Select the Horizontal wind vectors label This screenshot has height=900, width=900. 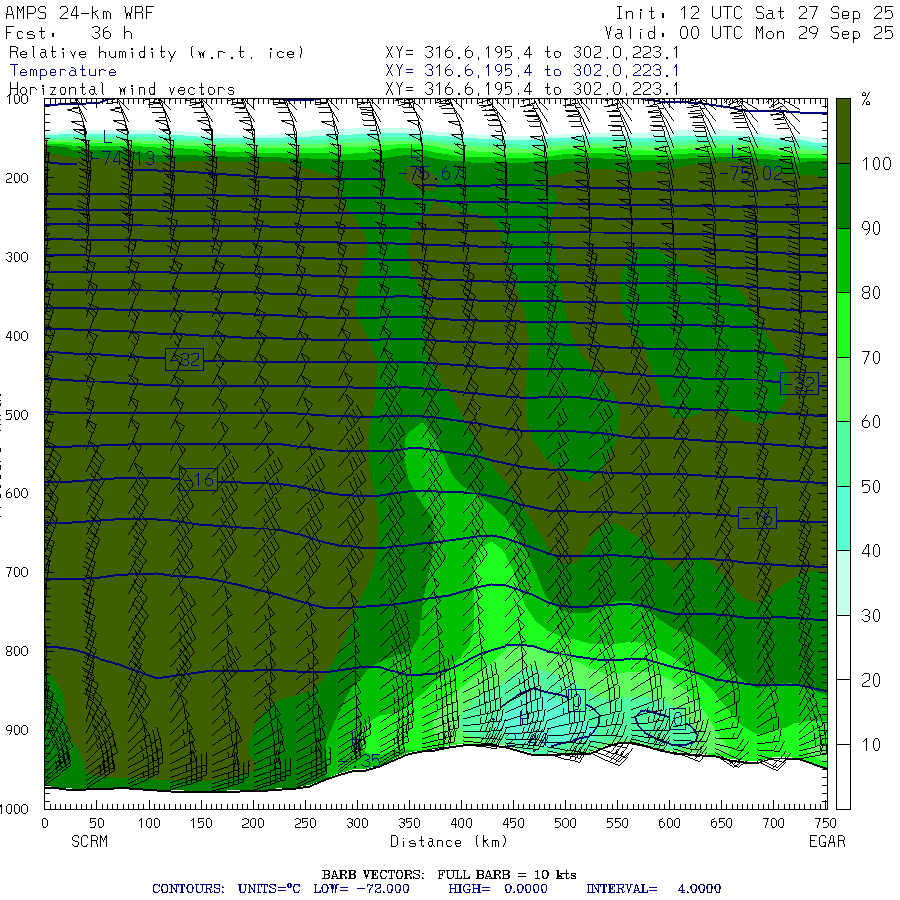pyautogui.click(x=122, y=90)
